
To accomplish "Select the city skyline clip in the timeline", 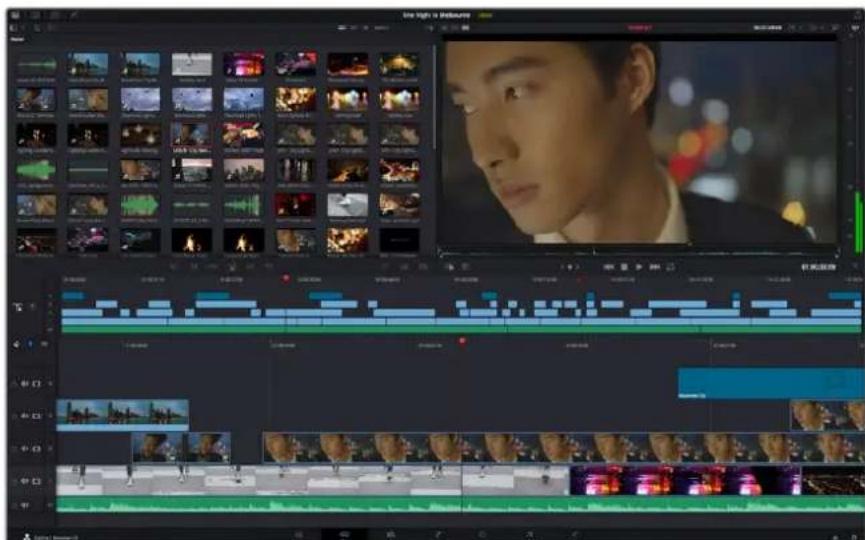I will (122, 415).
